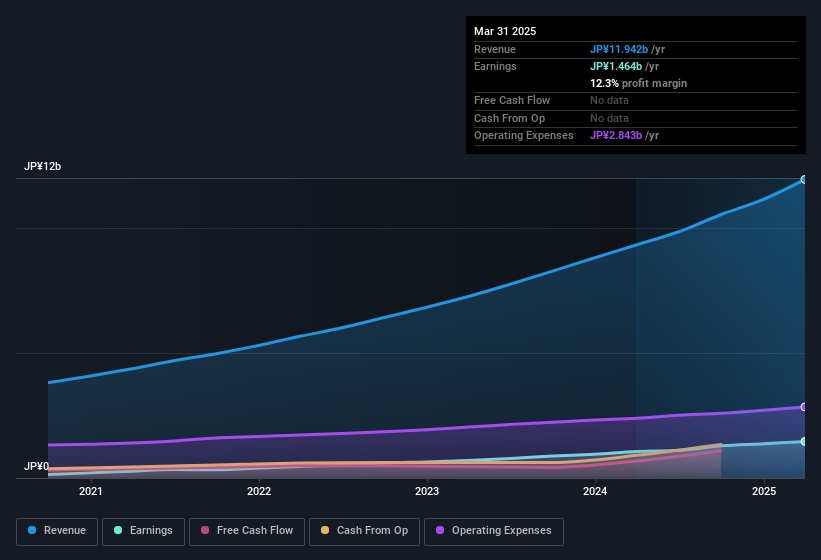The width and height of the screenshot is (821, 560).
Task: Toggle the Revenue legend button
Action: coord(57,531)
